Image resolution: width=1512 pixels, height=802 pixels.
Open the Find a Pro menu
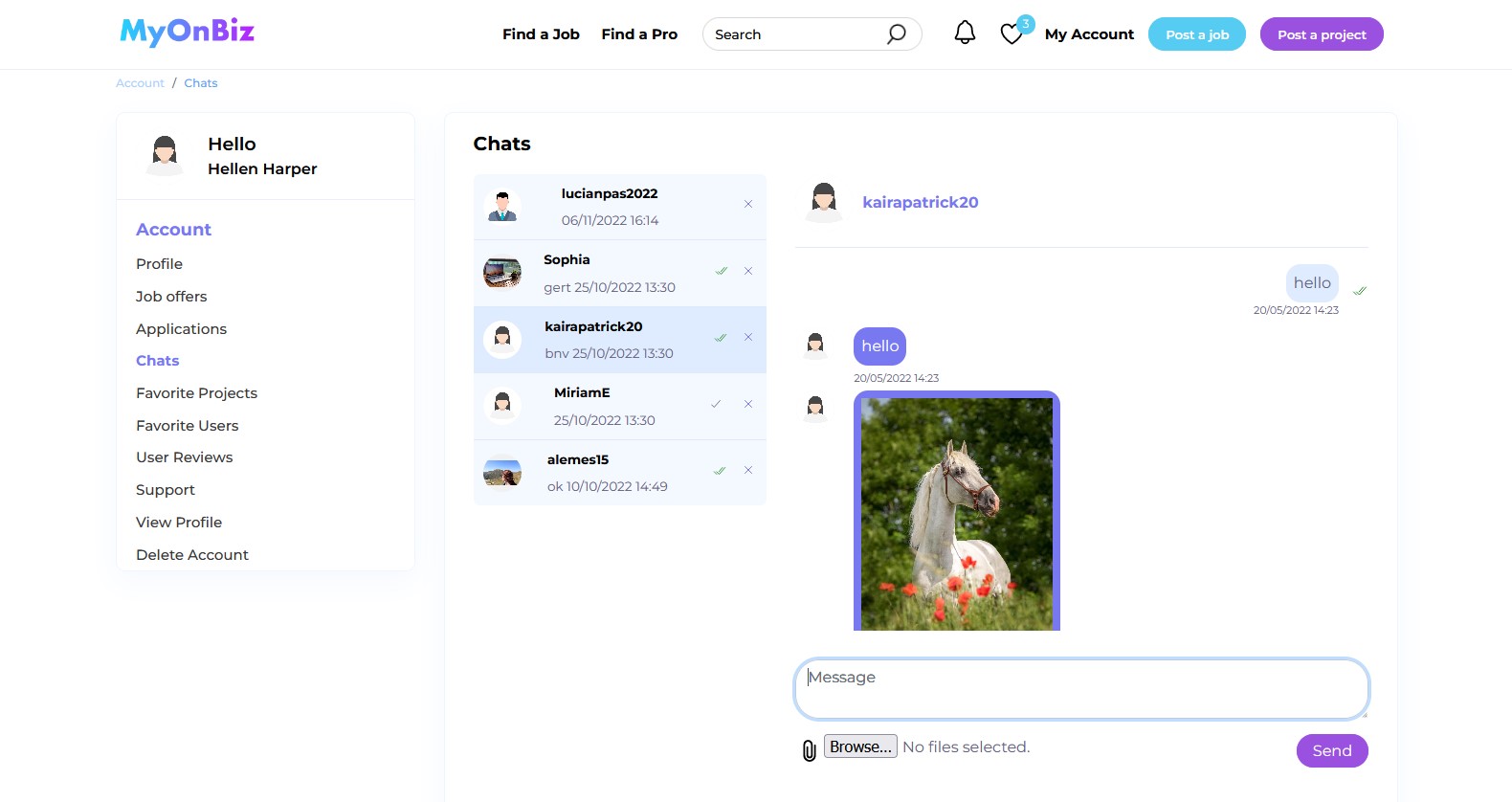click(x=639, y=34)
